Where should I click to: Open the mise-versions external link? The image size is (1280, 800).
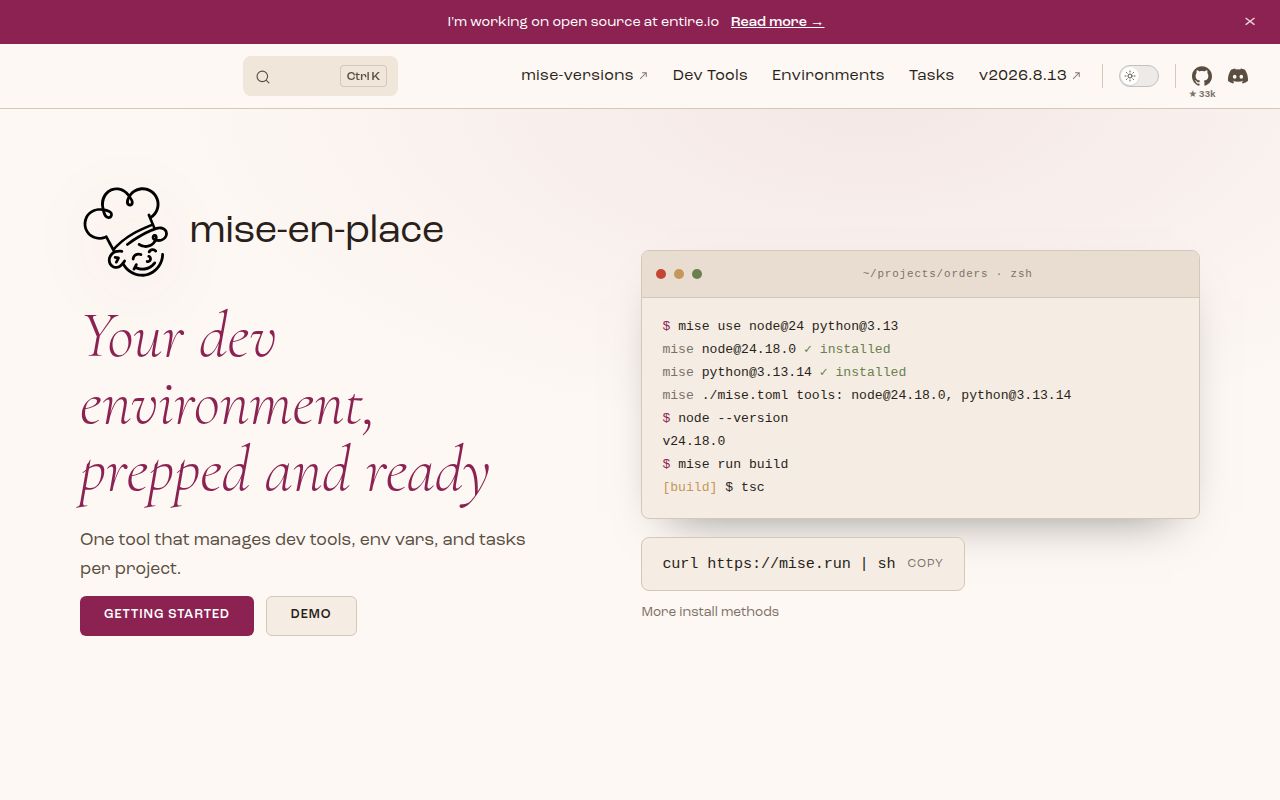[x=584, y=75]
